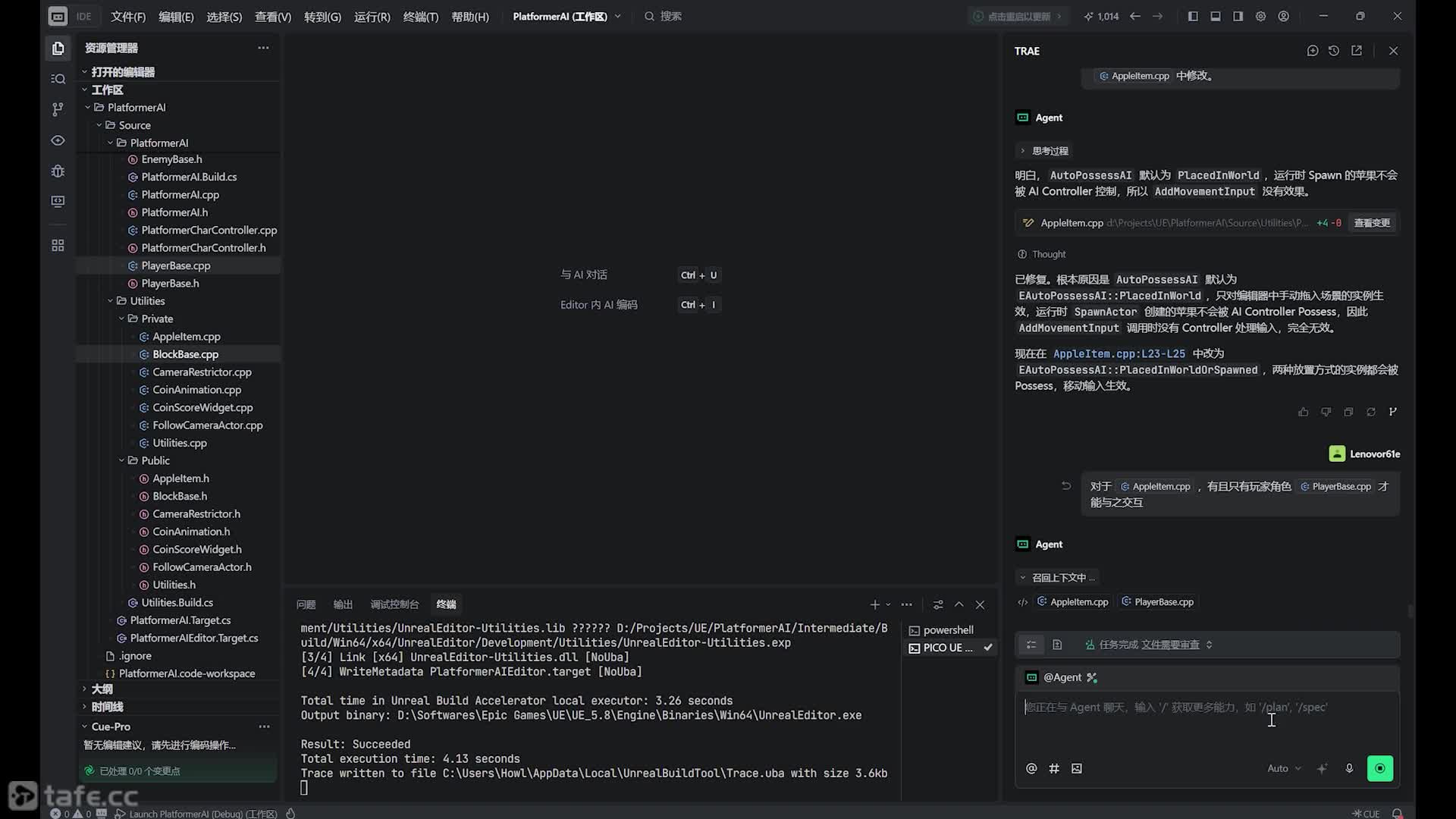The width and height of the screenshot is (1456, 819).
Task: Click the 搜索 box in title bar
Action: click(x=664, y=16)
